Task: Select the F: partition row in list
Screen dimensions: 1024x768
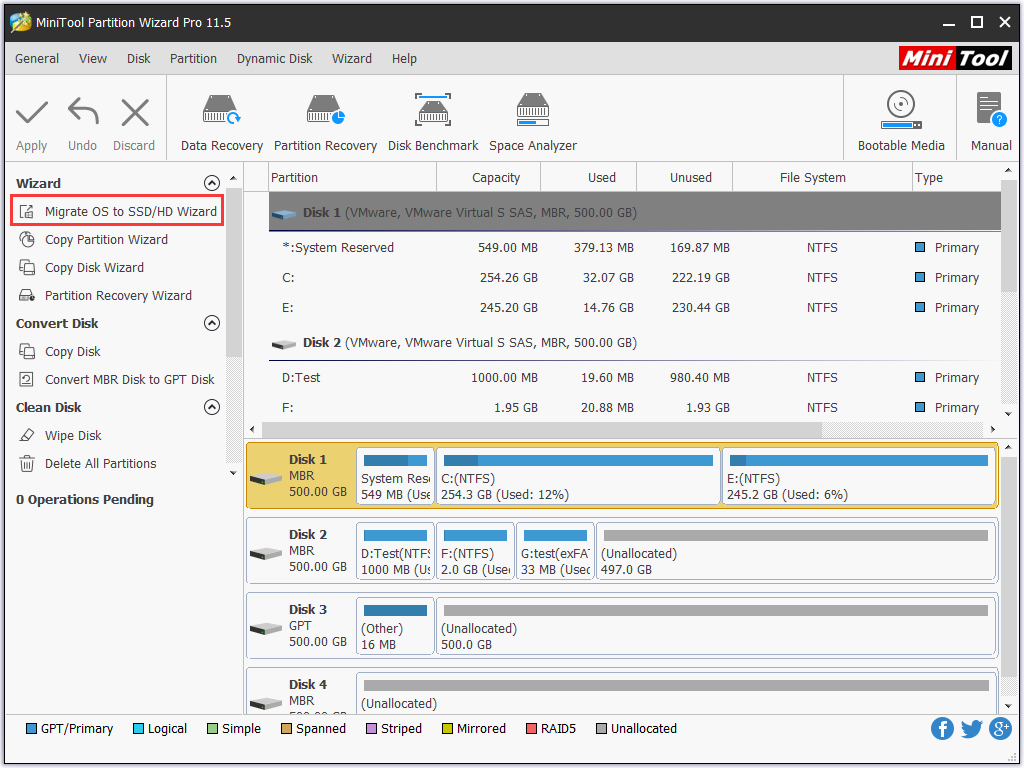Action: [x=634, y=408]
